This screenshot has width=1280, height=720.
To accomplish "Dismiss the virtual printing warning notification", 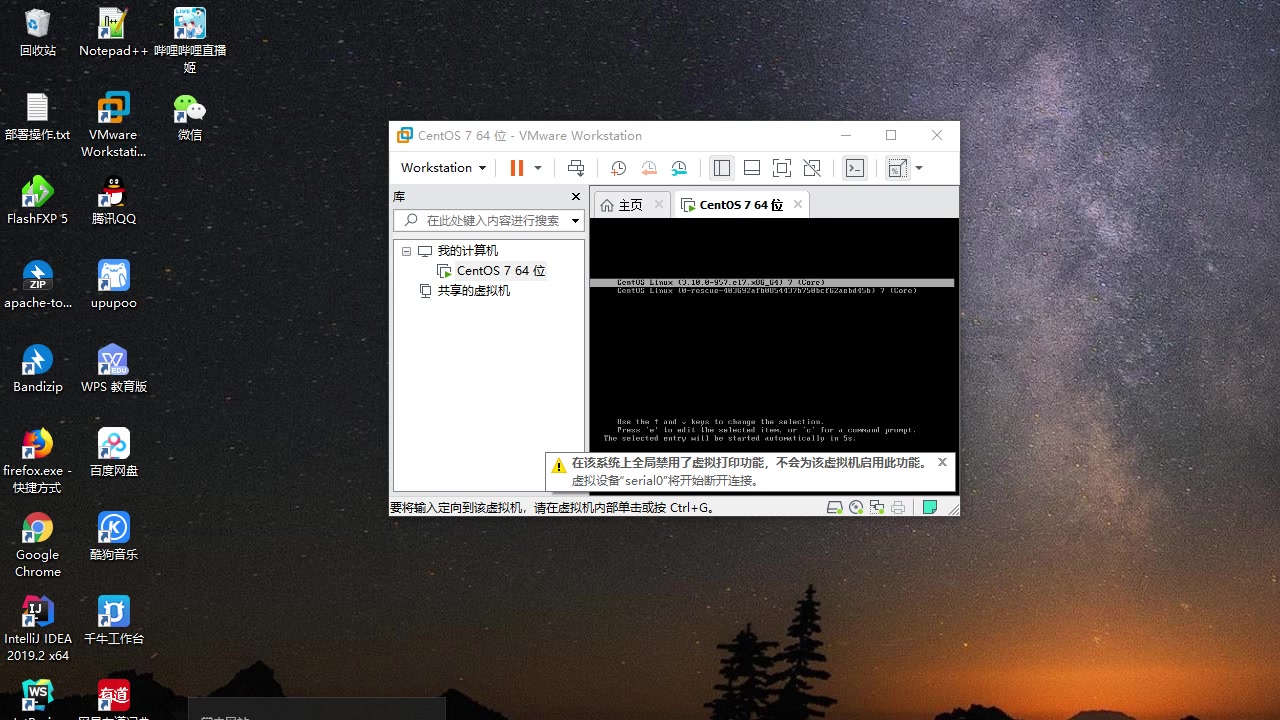I will [x=942, y=462].
